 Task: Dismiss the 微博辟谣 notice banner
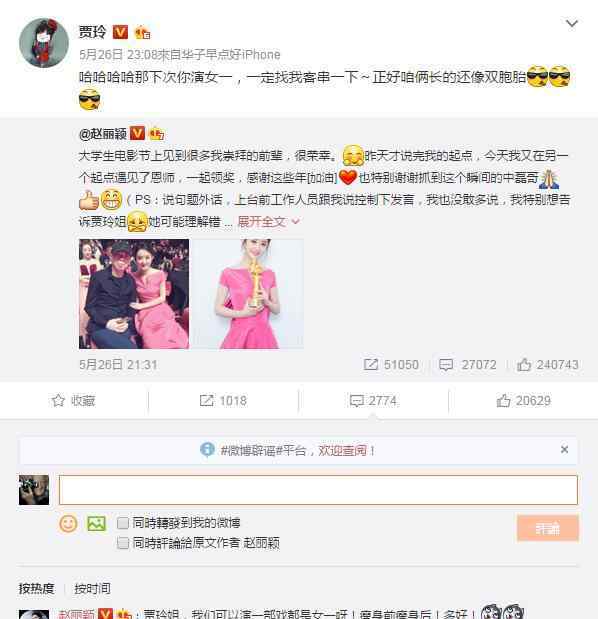pos(564,449)
